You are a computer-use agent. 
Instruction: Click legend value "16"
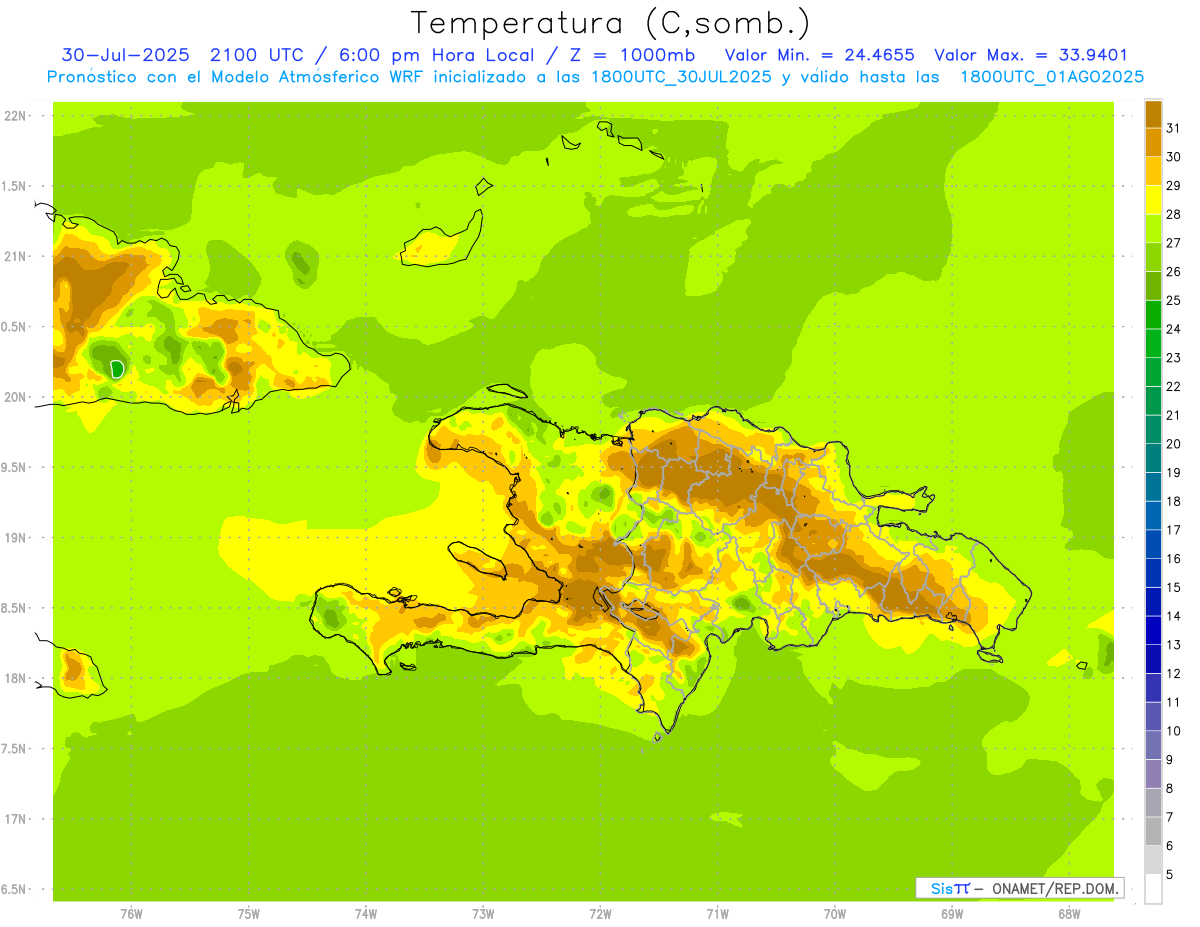tap(1174, 558)
